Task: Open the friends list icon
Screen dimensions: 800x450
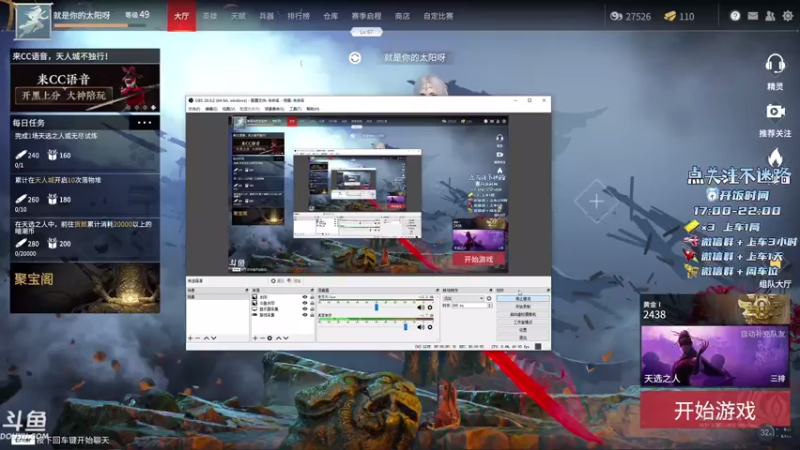Action: pyautogui.click(x=770, y=16)
